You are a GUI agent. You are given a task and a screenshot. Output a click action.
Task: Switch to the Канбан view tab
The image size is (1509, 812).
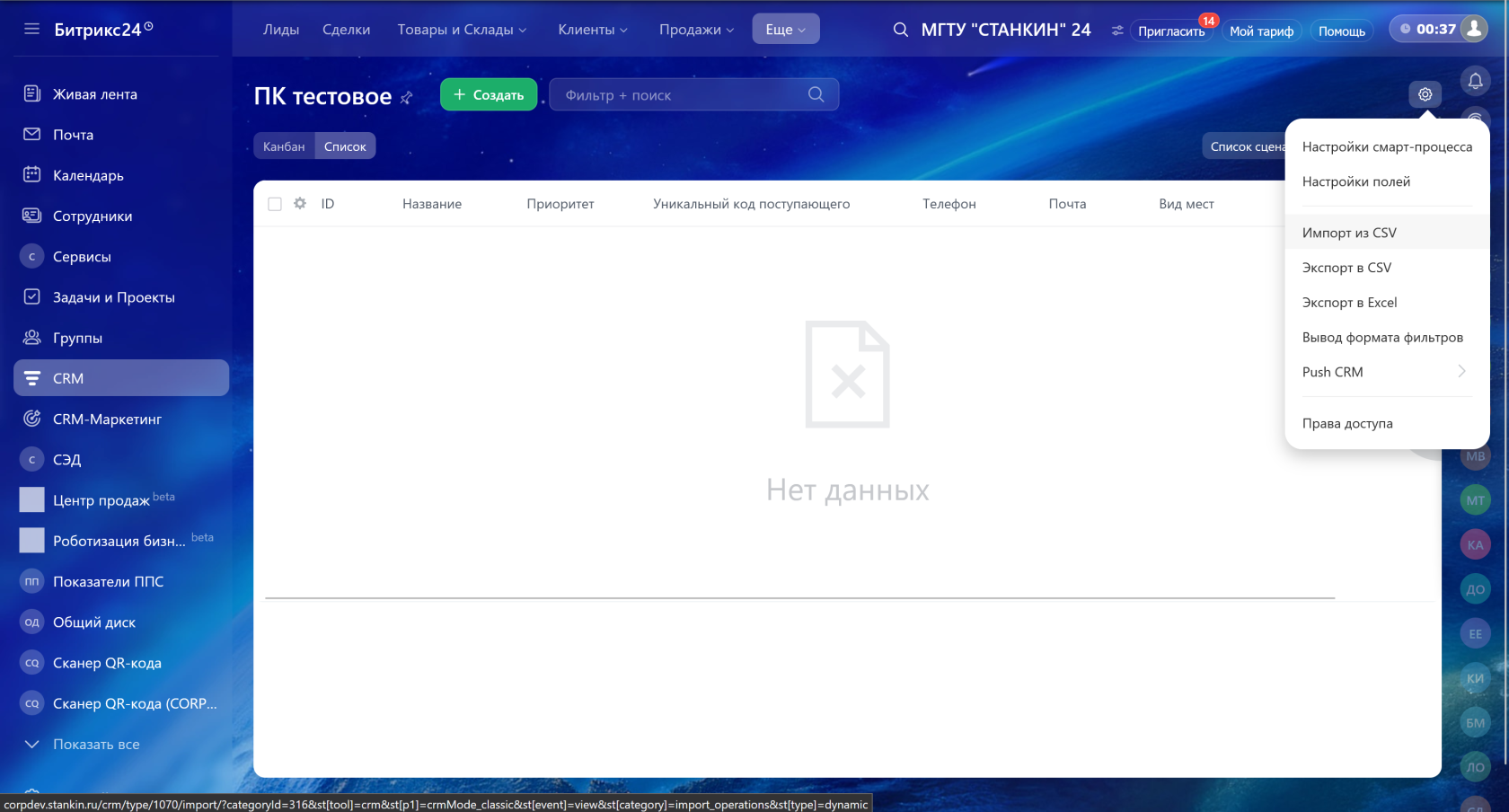[x=284, y=146]
